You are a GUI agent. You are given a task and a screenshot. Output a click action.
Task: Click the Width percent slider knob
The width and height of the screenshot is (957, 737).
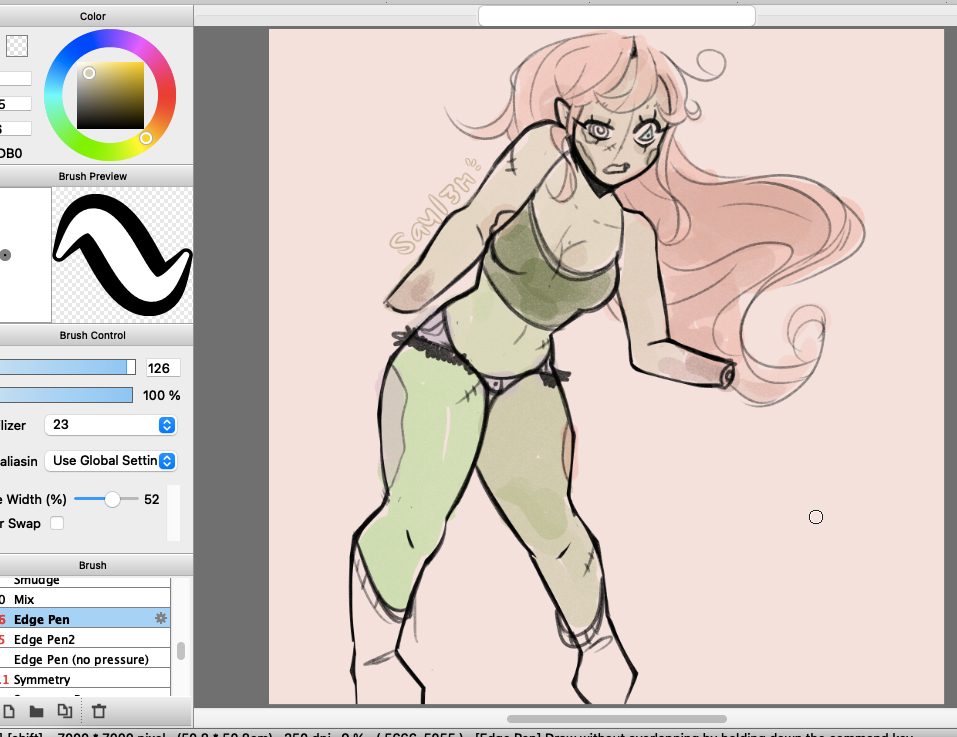tap(113, 499)
